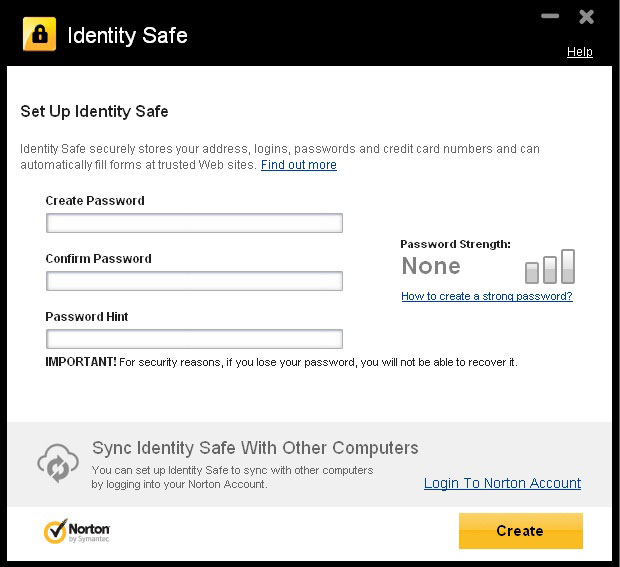Click the shortest password strength bar

pyautogui.click(x=532, y=273)
